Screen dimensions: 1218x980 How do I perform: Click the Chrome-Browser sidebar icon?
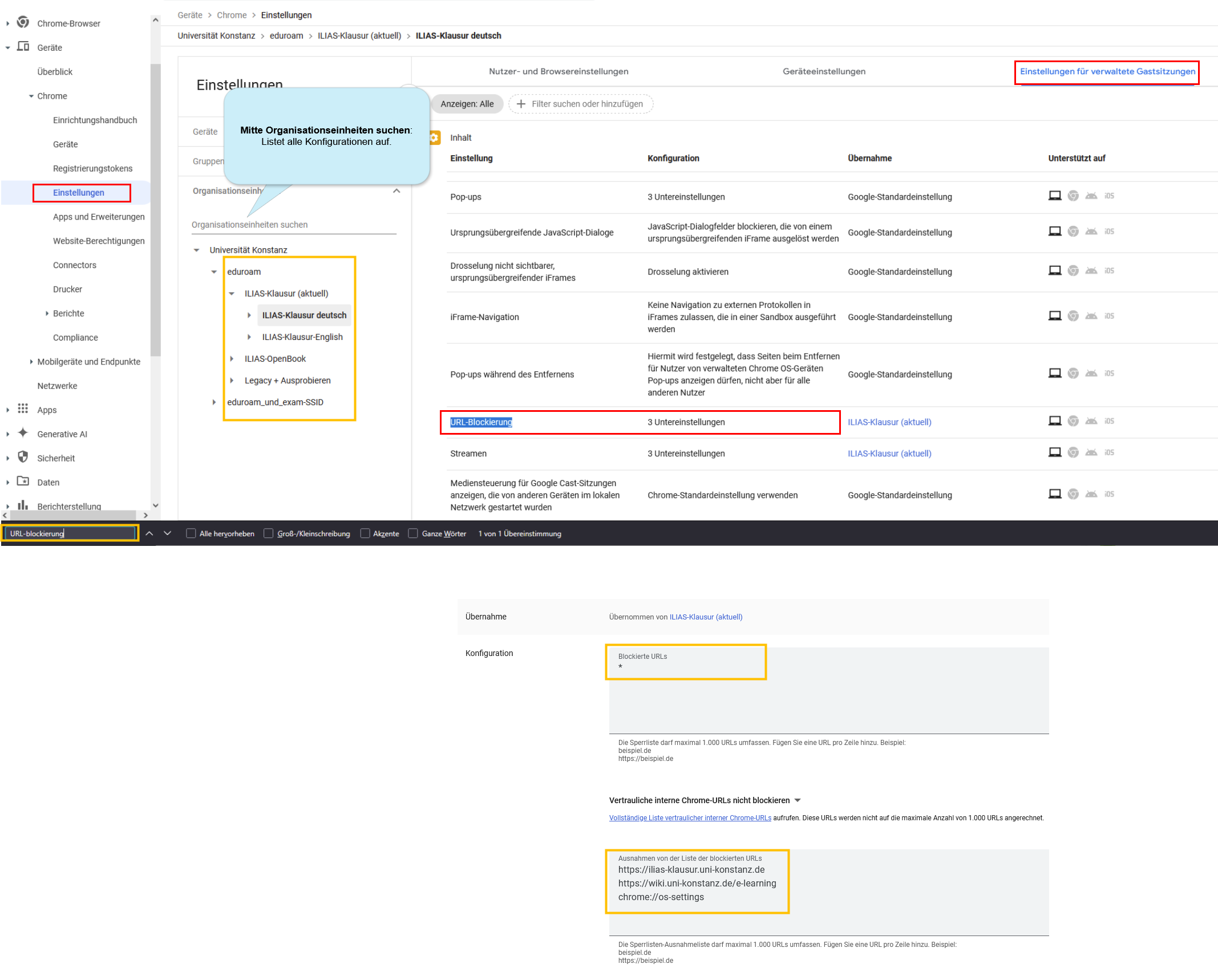tap(23, 22)
